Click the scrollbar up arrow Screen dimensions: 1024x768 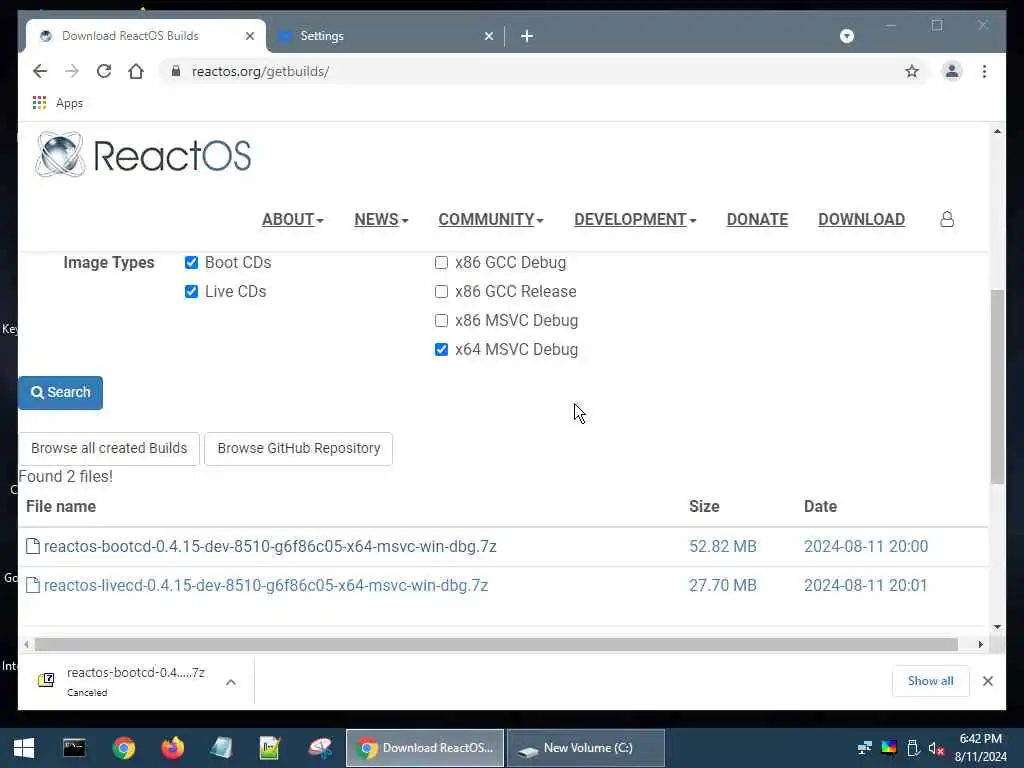click(997, 131)
